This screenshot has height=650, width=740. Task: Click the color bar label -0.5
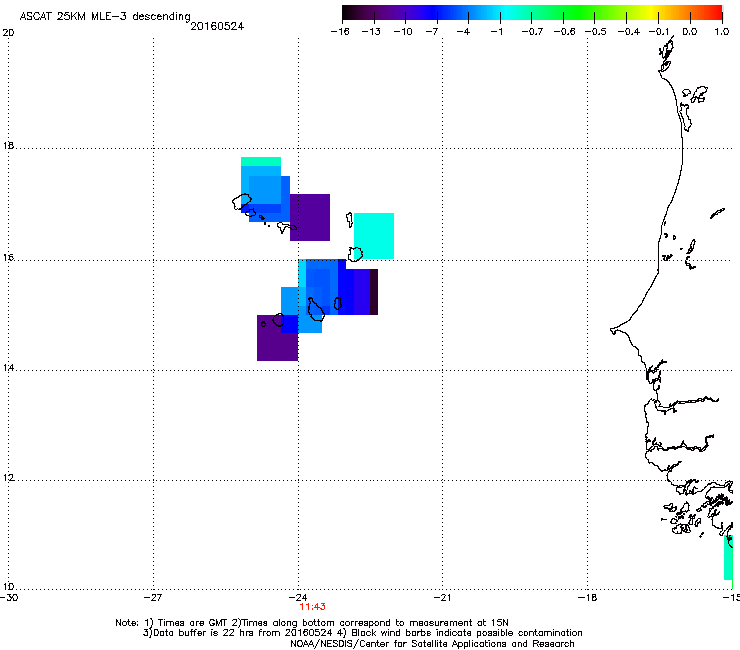596,32
